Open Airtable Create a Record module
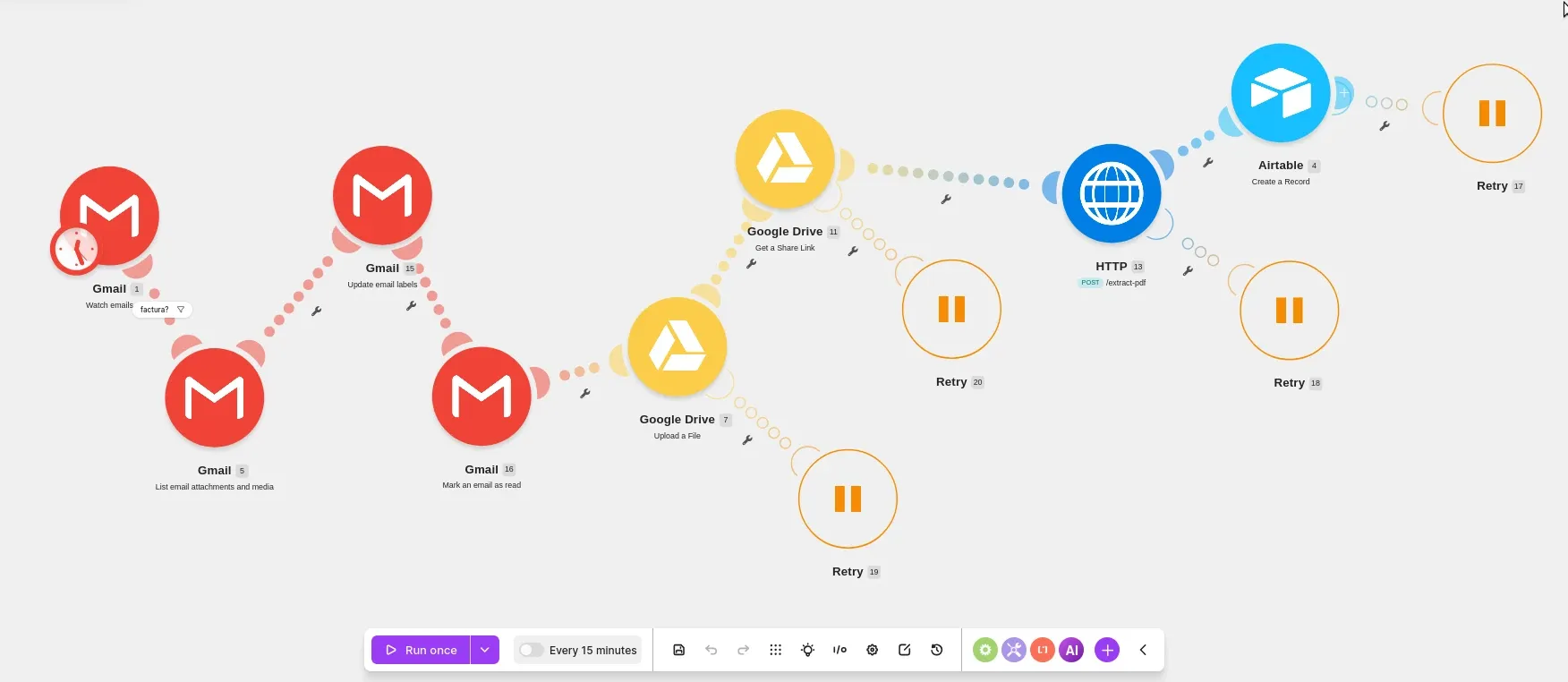The image size is (1568, 682). coord(1281,92)
